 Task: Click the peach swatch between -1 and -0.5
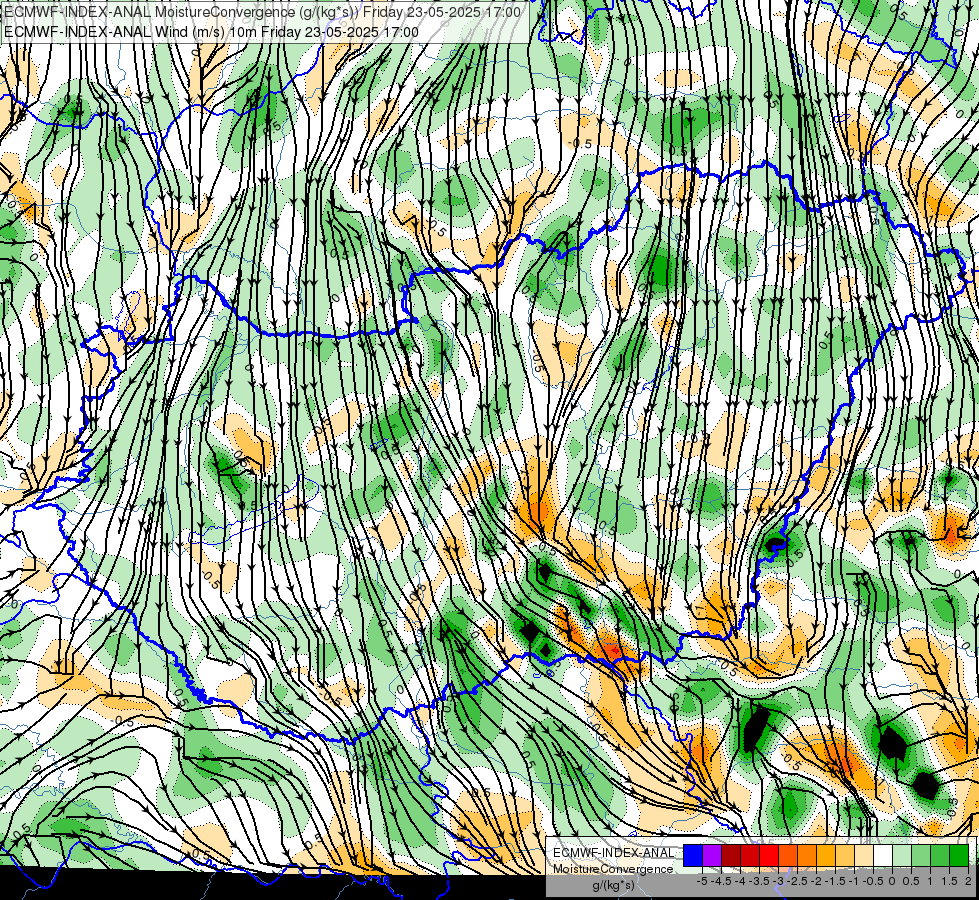[x=864, y=856]
